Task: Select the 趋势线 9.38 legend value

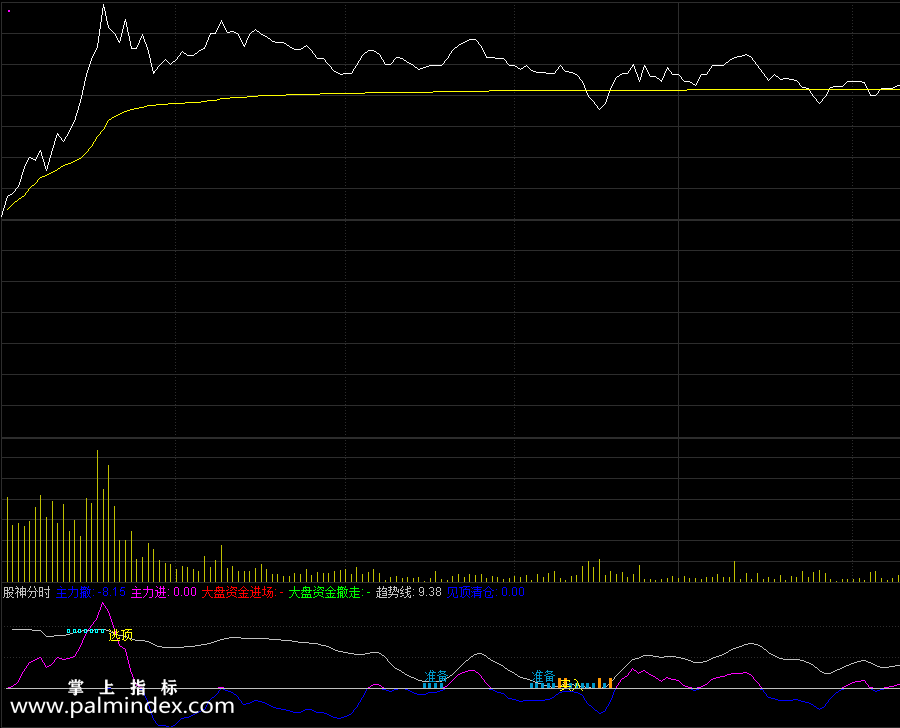Action: click(x=409, y=592)
